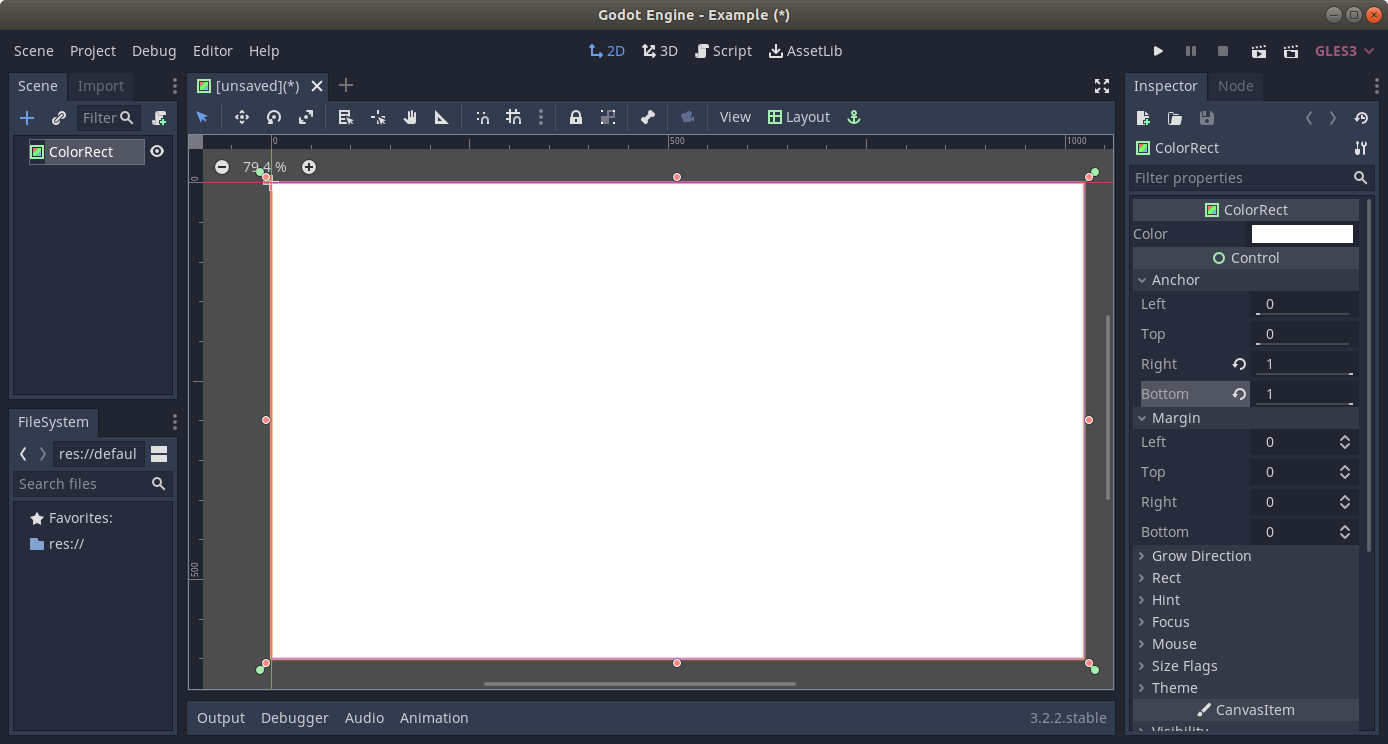Click the override camera icon in toolbar
This screenshot has width=1388, height=744.
[x=687, y=117]
